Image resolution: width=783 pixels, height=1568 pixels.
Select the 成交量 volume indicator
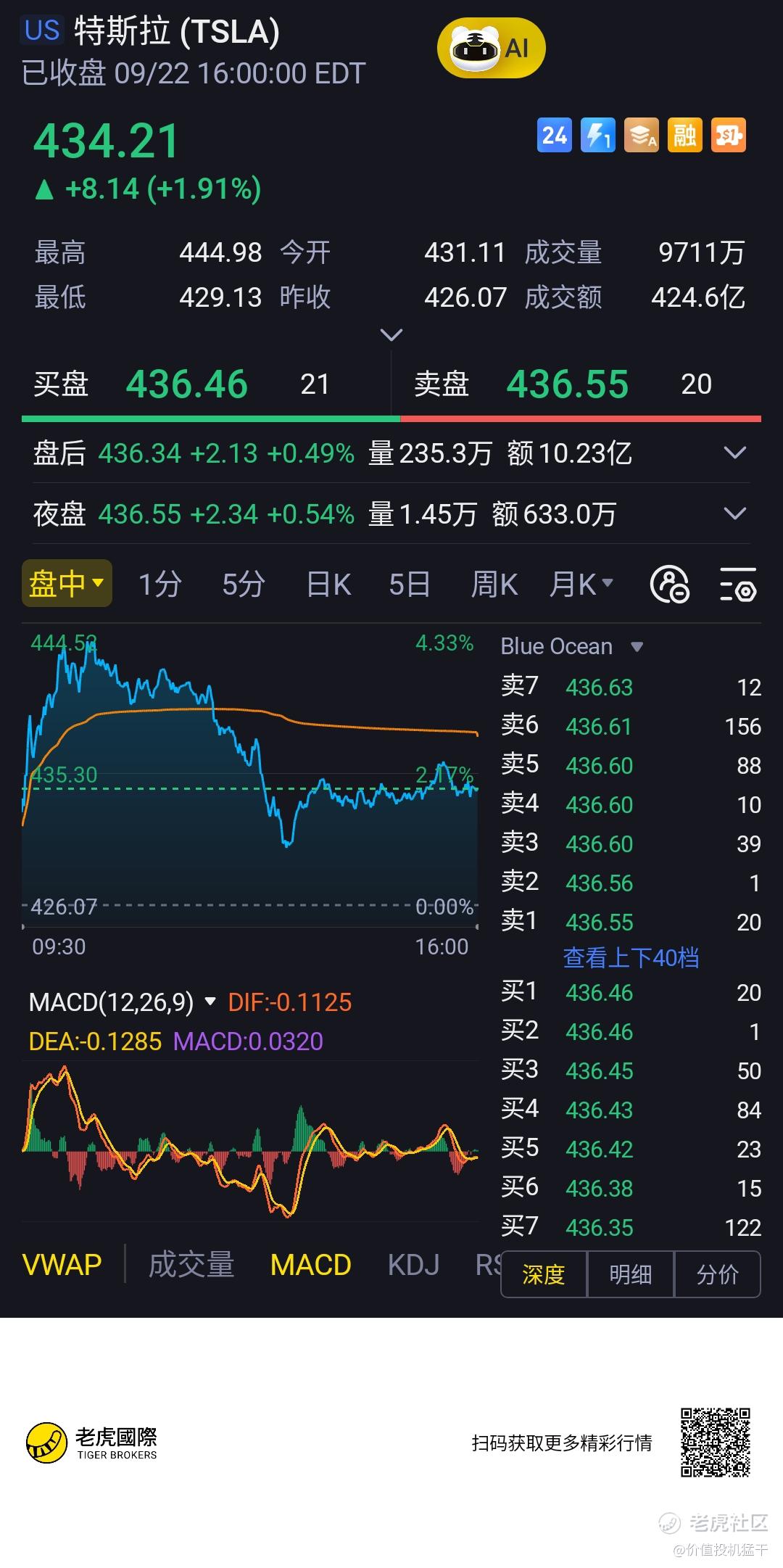(x=191, y=1265)
